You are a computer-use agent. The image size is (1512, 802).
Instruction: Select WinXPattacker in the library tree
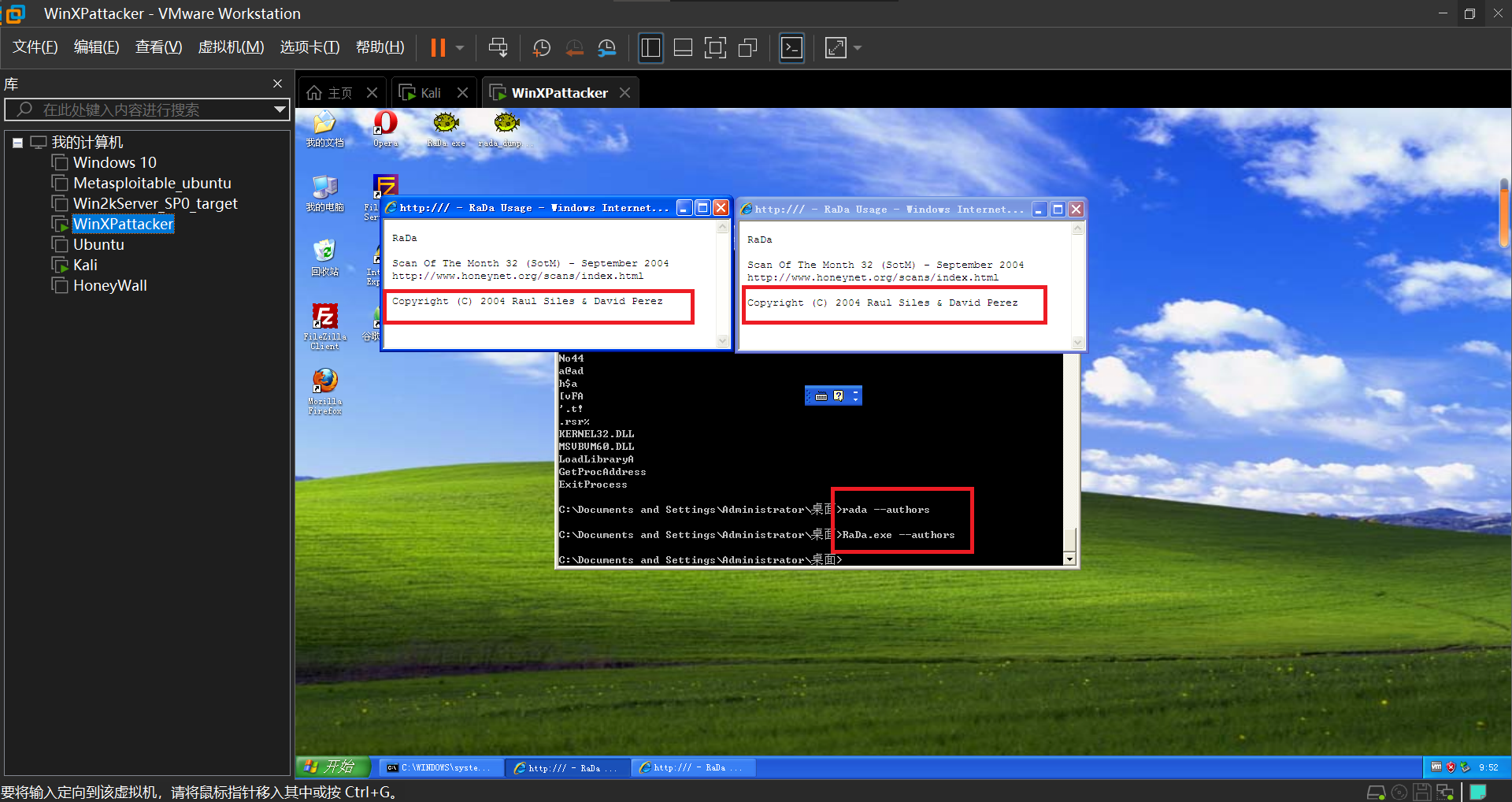(123, 224)
